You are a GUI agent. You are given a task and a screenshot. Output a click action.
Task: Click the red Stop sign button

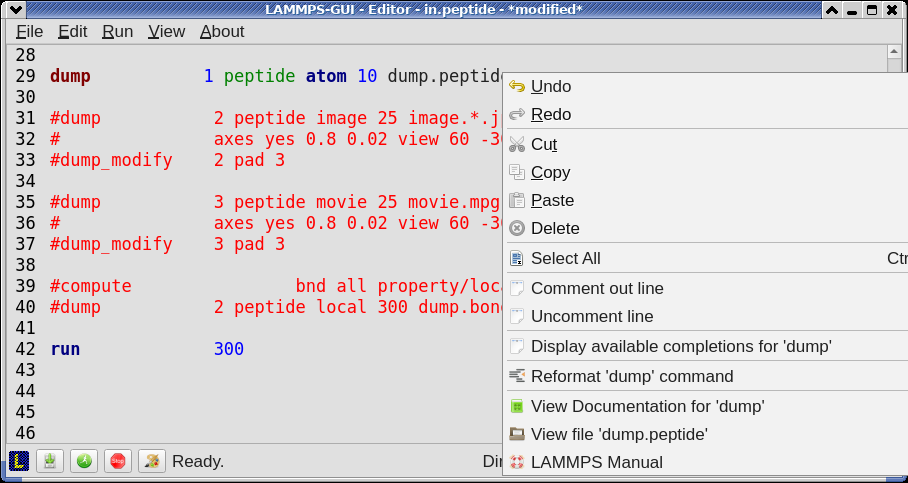pyautogui.click(x=118, y=462)
